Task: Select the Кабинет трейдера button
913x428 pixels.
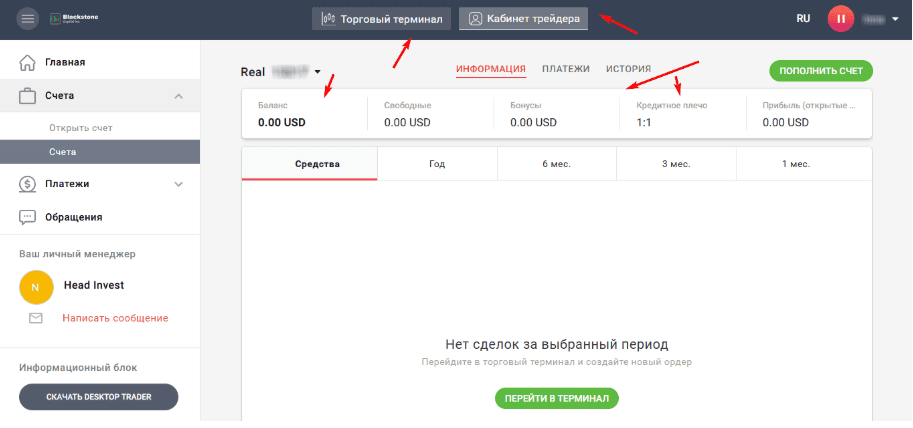Action: 523,19
